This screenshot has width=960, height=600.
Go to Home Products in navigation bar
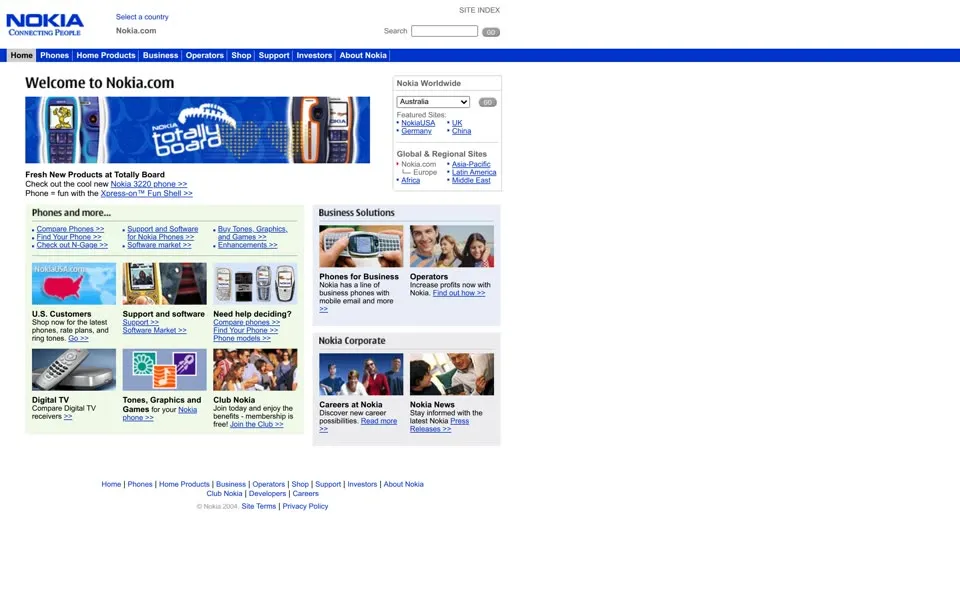(x=105, y=55)
